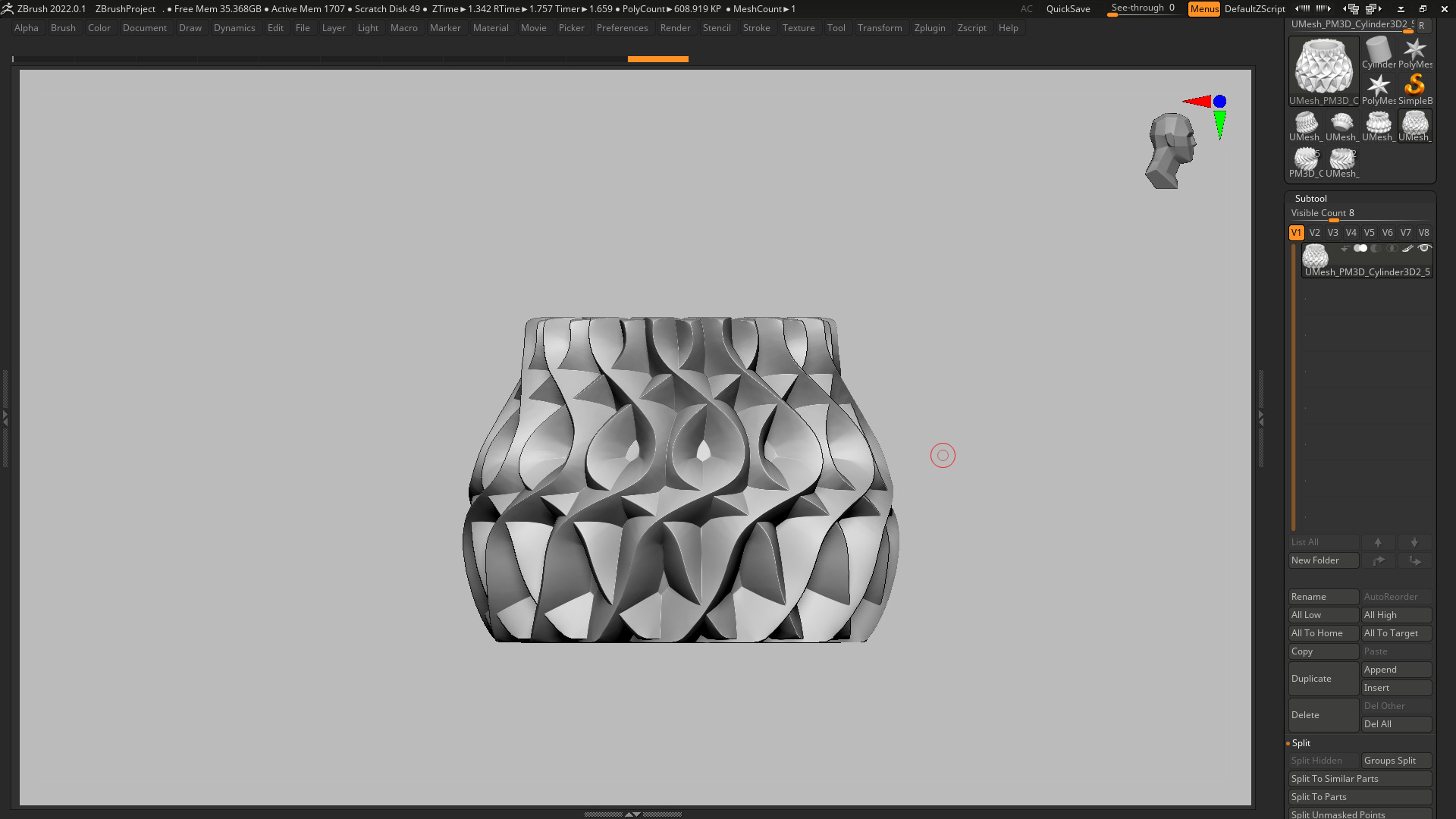
Task: Pick second UMesh tool in third row
Action: point(1341,125)
